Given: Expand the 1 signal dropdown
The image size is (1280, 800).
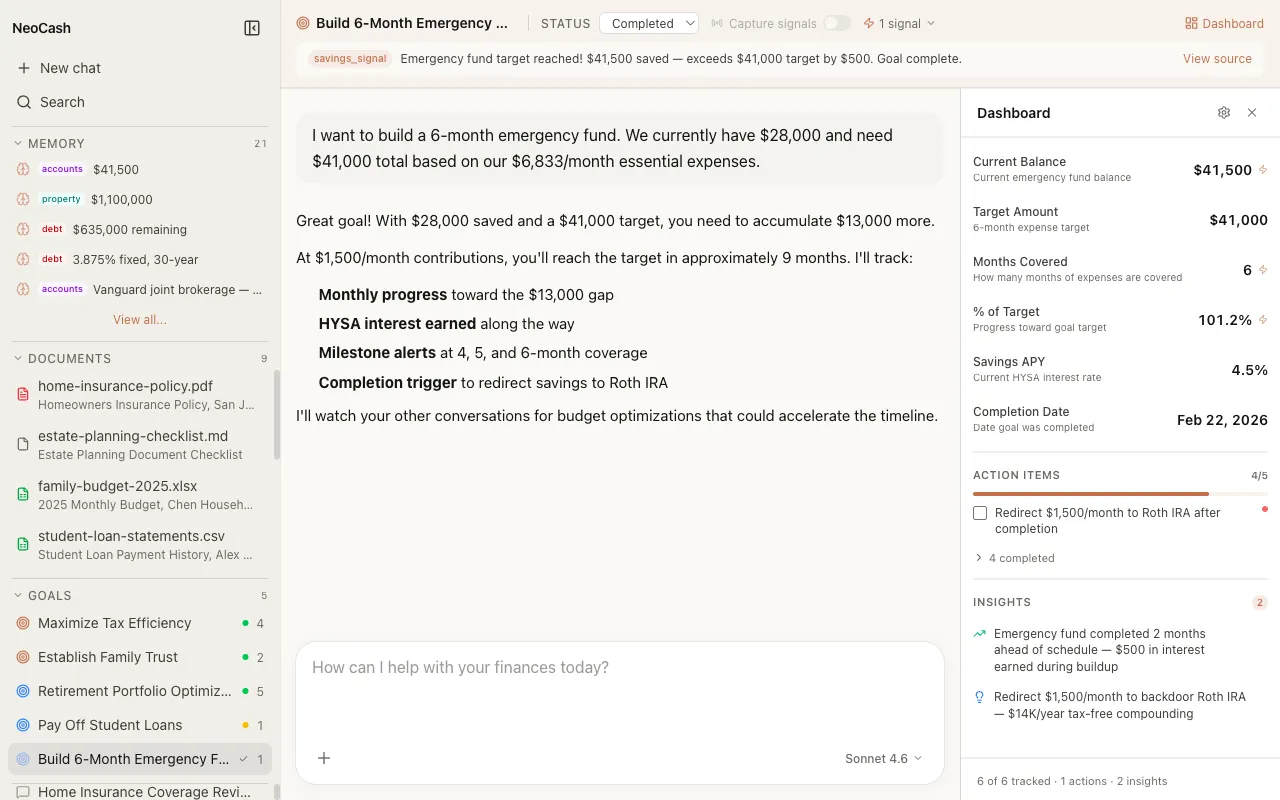Looking at the screenshot, I should pyautogui.click(x=899, y=23).
